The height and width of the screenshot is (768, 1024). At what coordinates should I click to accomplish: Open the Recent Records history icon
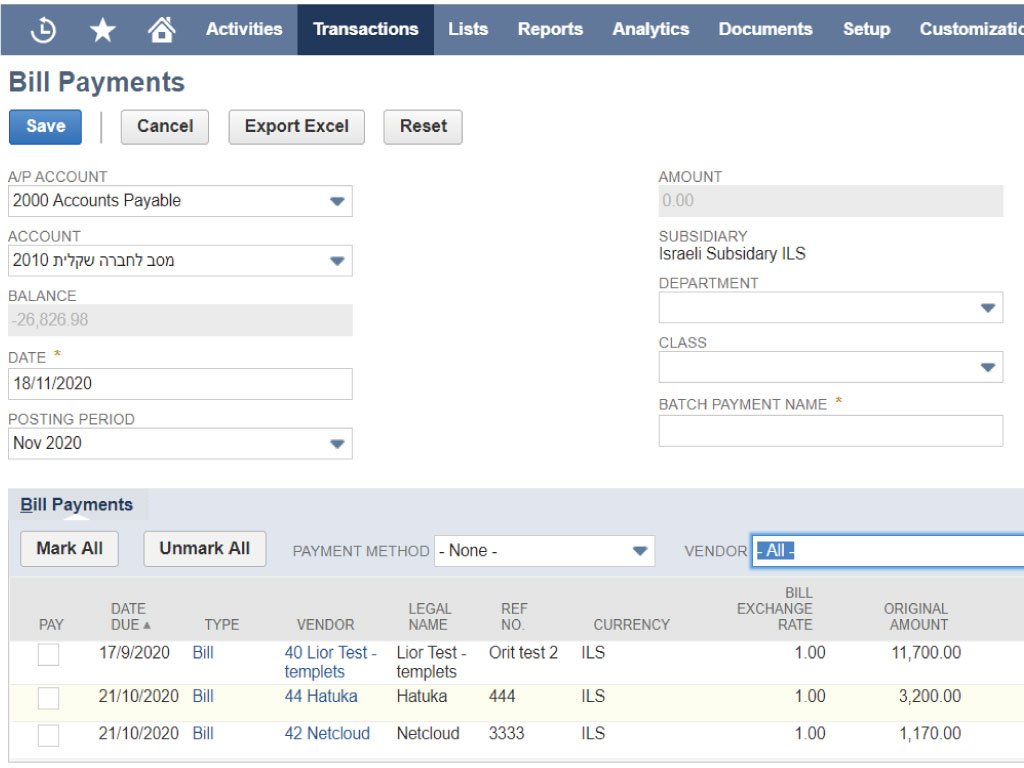pos(43,29)
